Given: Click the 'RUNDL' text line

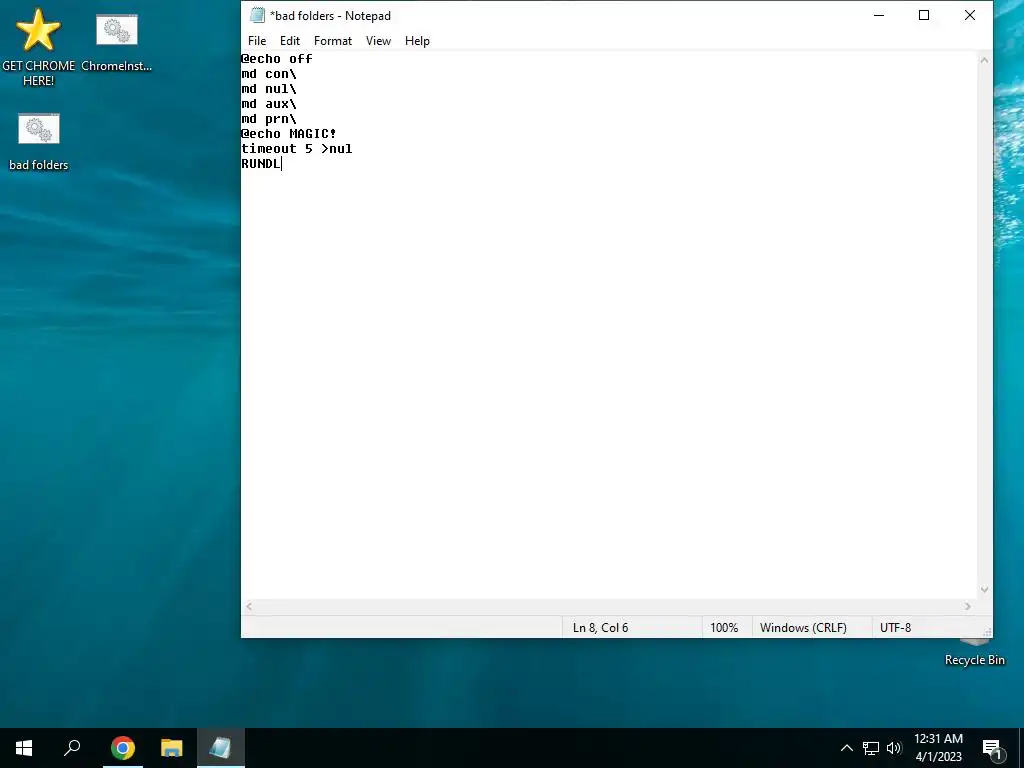Looking at the screenshot, I should pyautogui.click(x=261, y=164).
